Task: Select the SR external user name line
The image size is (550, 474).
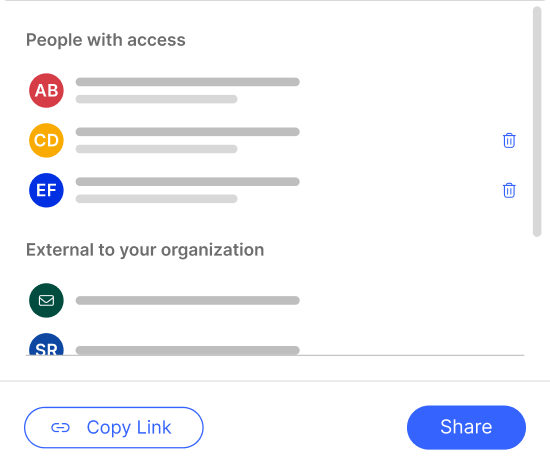Action: point(188,350)
